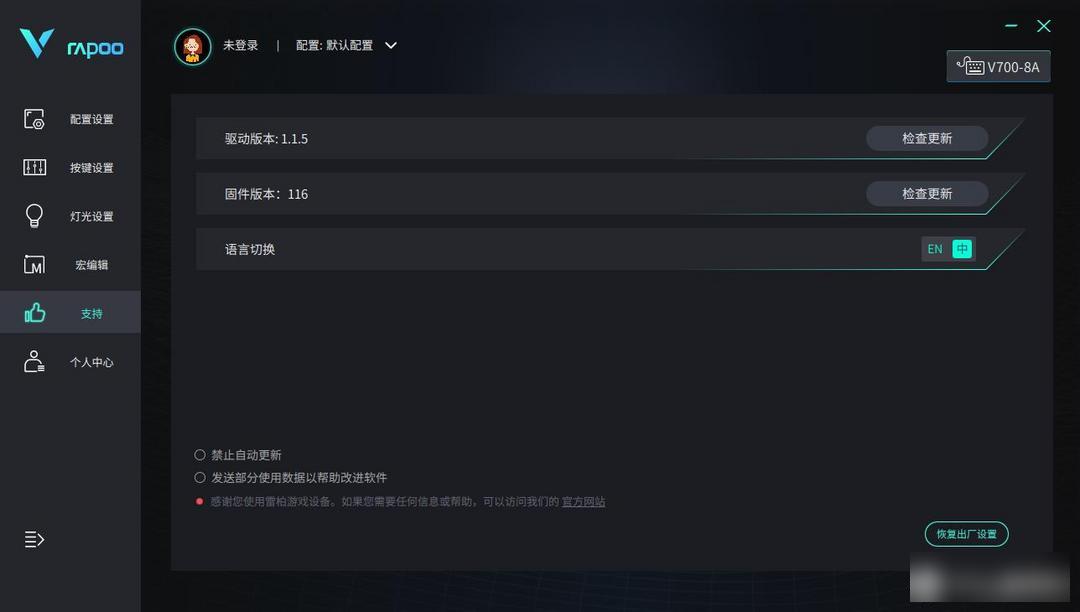Click the 恢复出厂设置 button
1080x612 pixels.
[966, 534]
